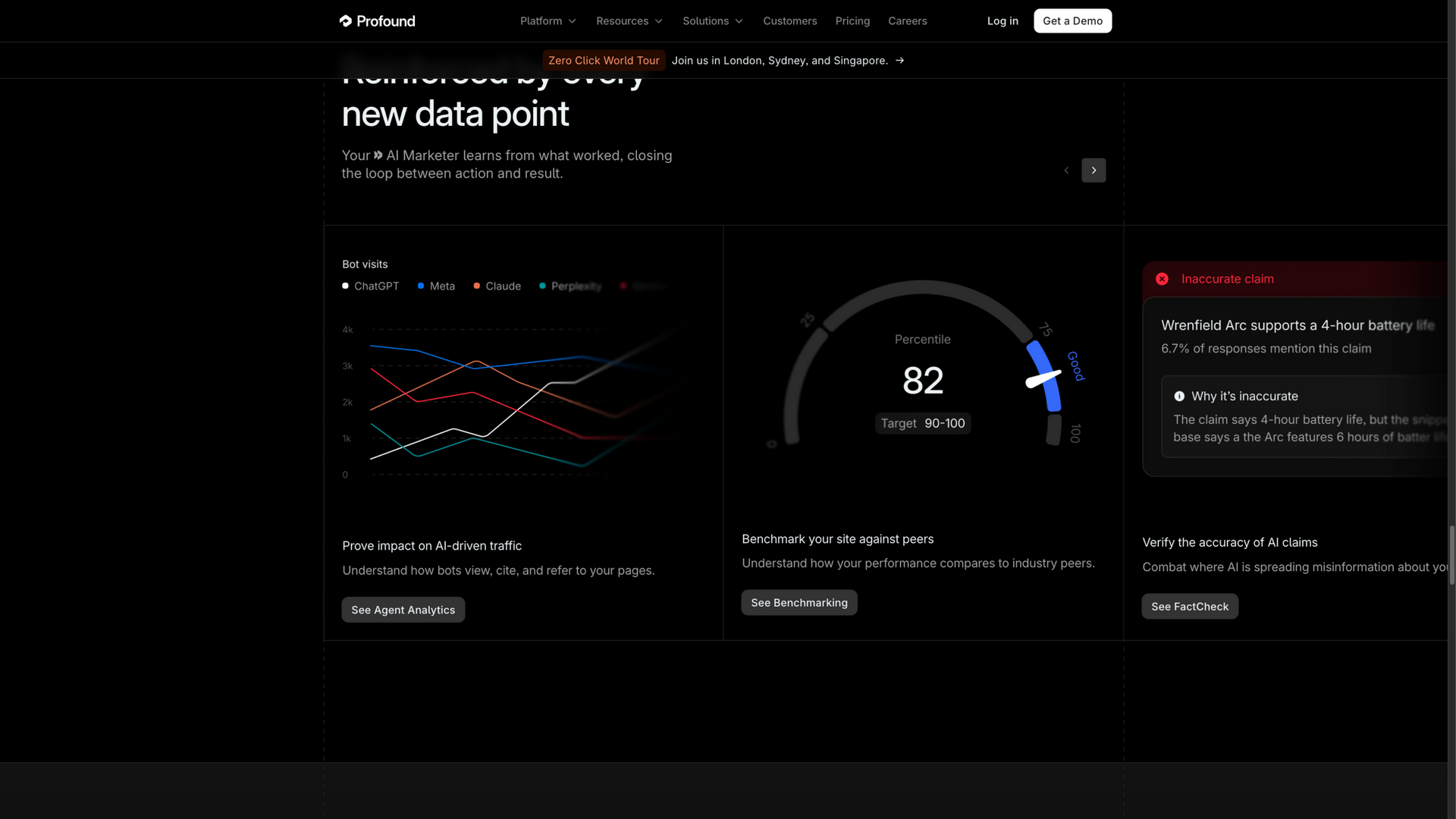Open the Solutions dropdown
This screenshot has width=1456, height=819.
(712, 20)
